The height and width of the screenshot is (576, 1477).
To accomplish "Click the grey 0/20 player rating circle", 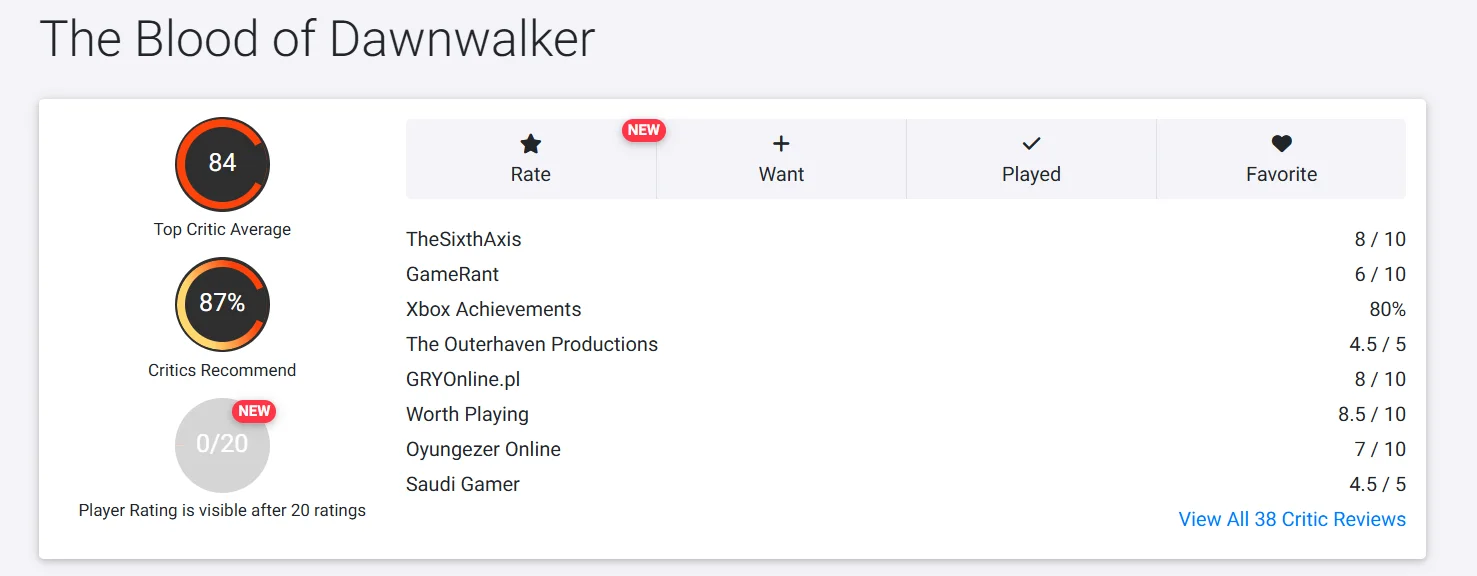I will coord(222,445).
